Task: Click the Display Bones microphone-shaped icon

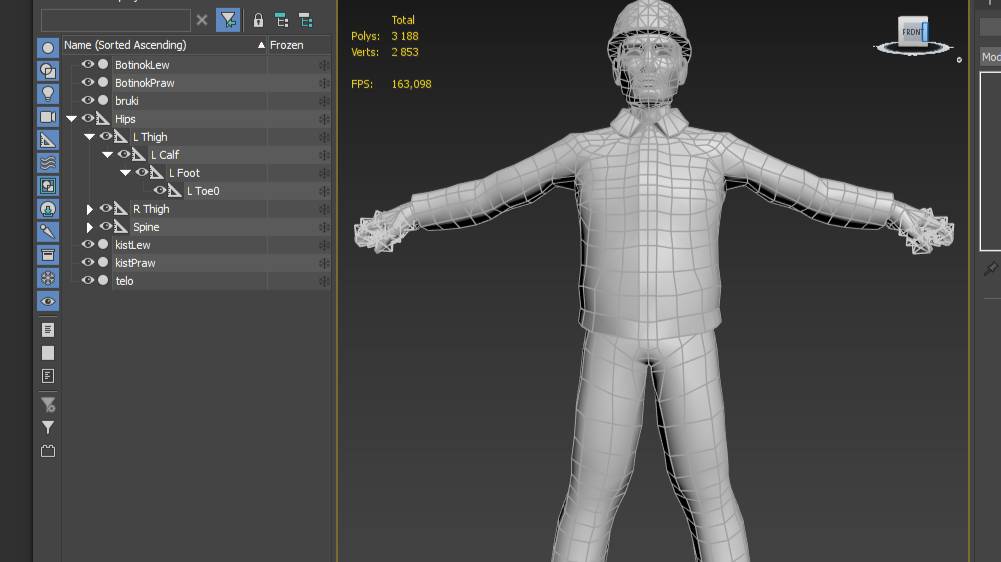Action: [47, 232]
